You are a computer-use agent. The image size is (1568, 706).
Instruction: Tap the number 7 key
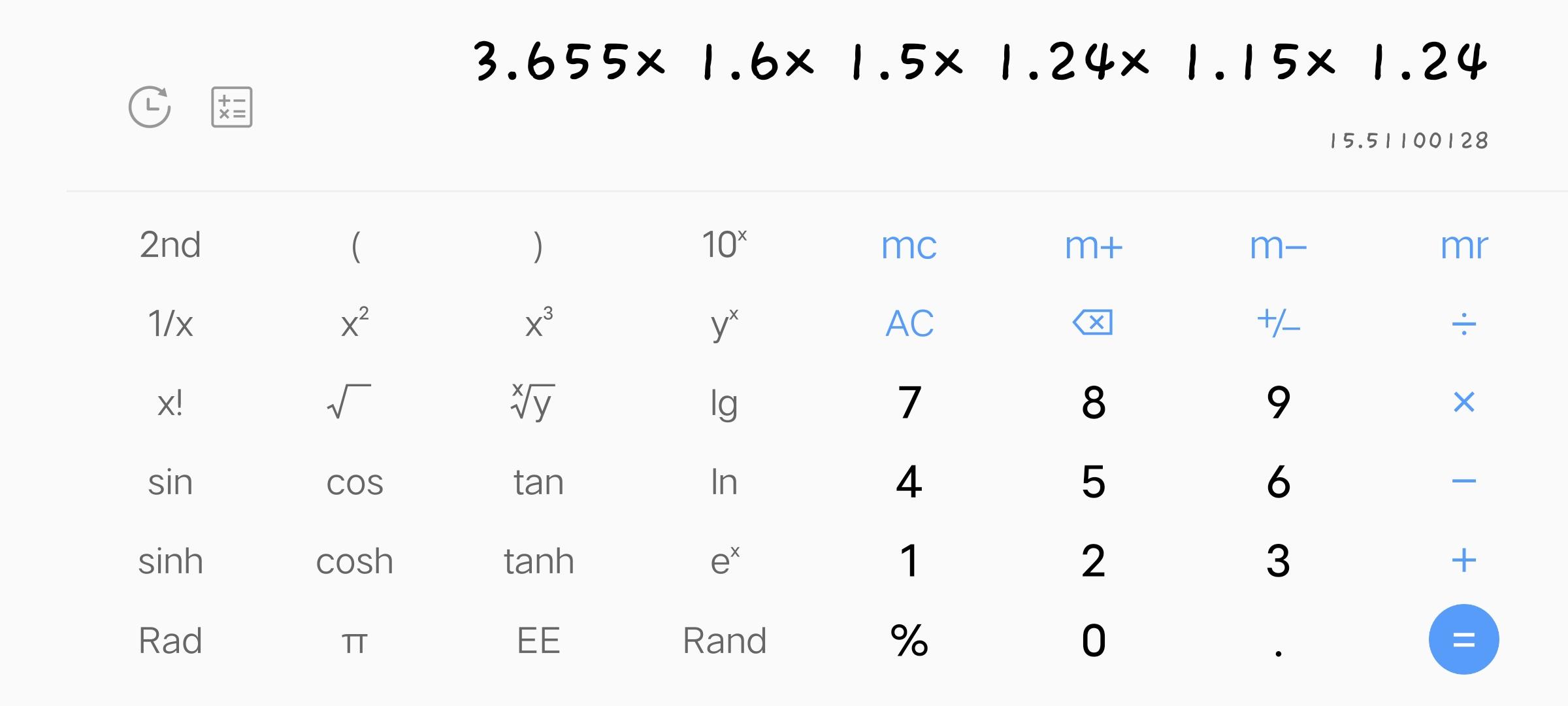point(909,402)
